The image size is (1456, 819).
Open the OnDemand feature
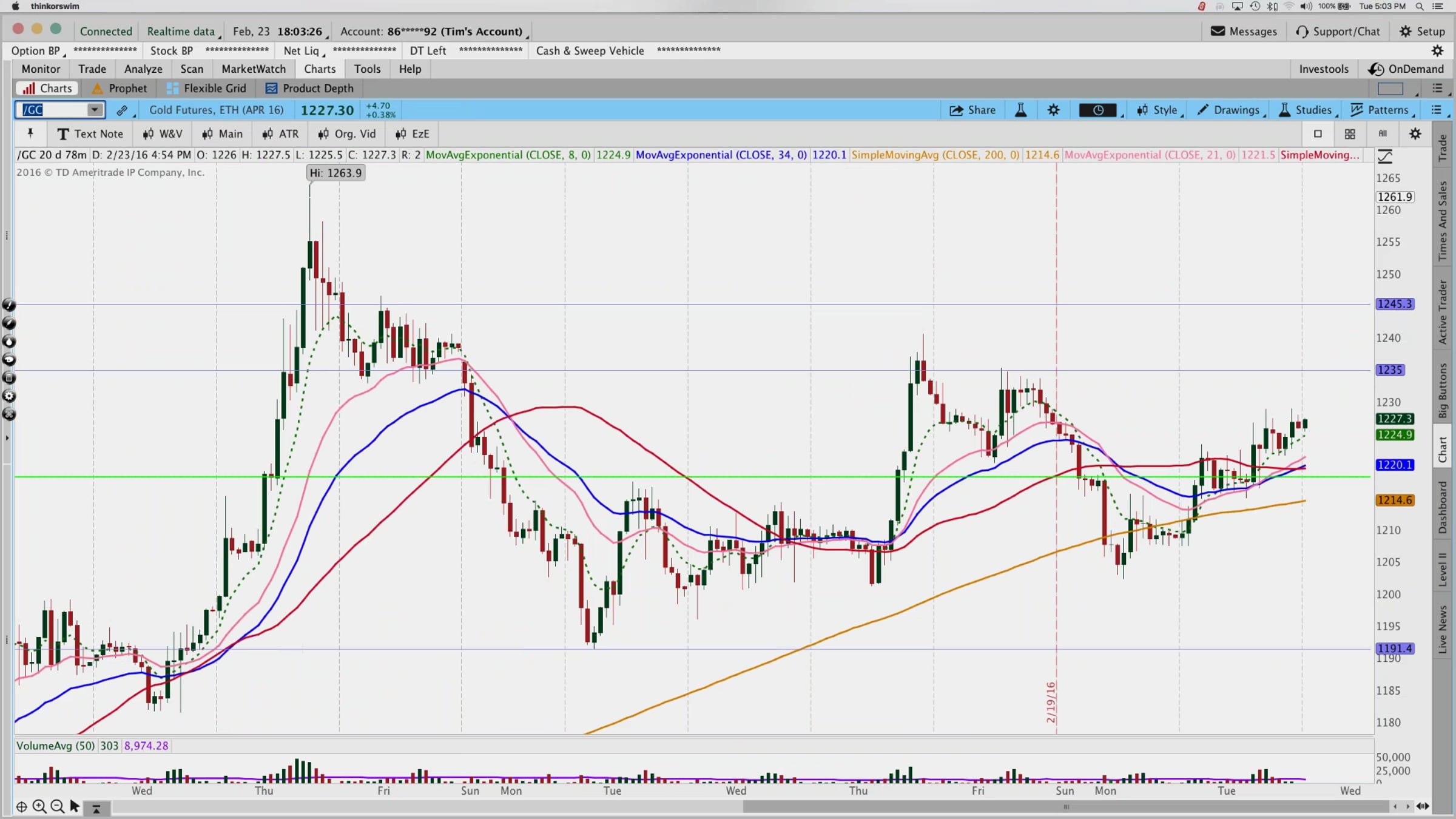pyautogui.click(x=1406, y=69)
